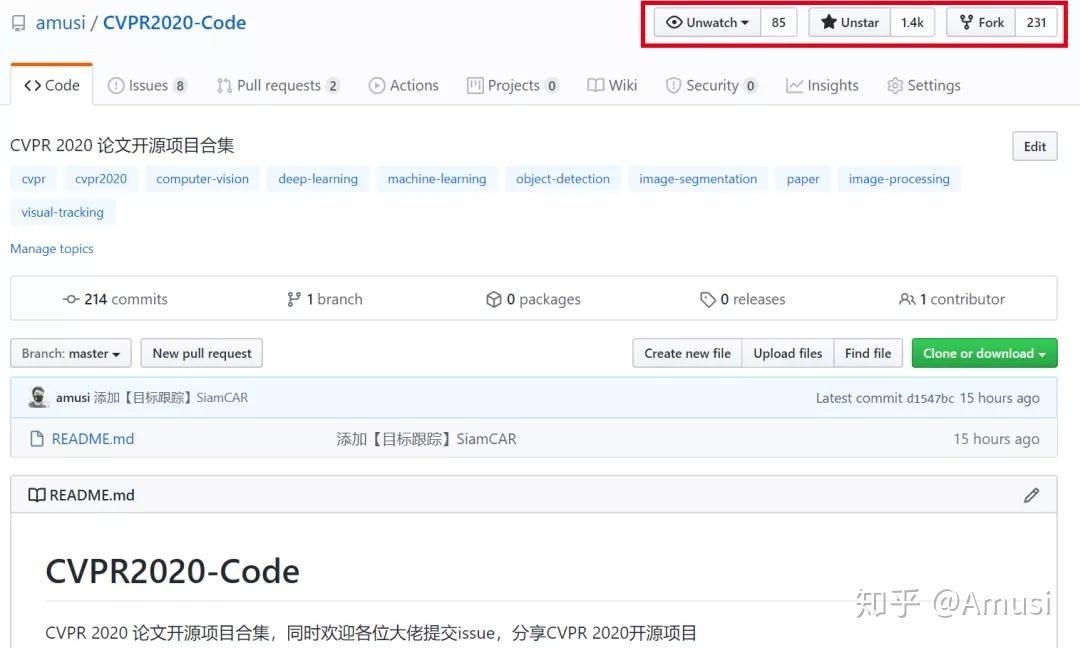Click the contributor avatar beside the latest commit

tap(38, 397)
